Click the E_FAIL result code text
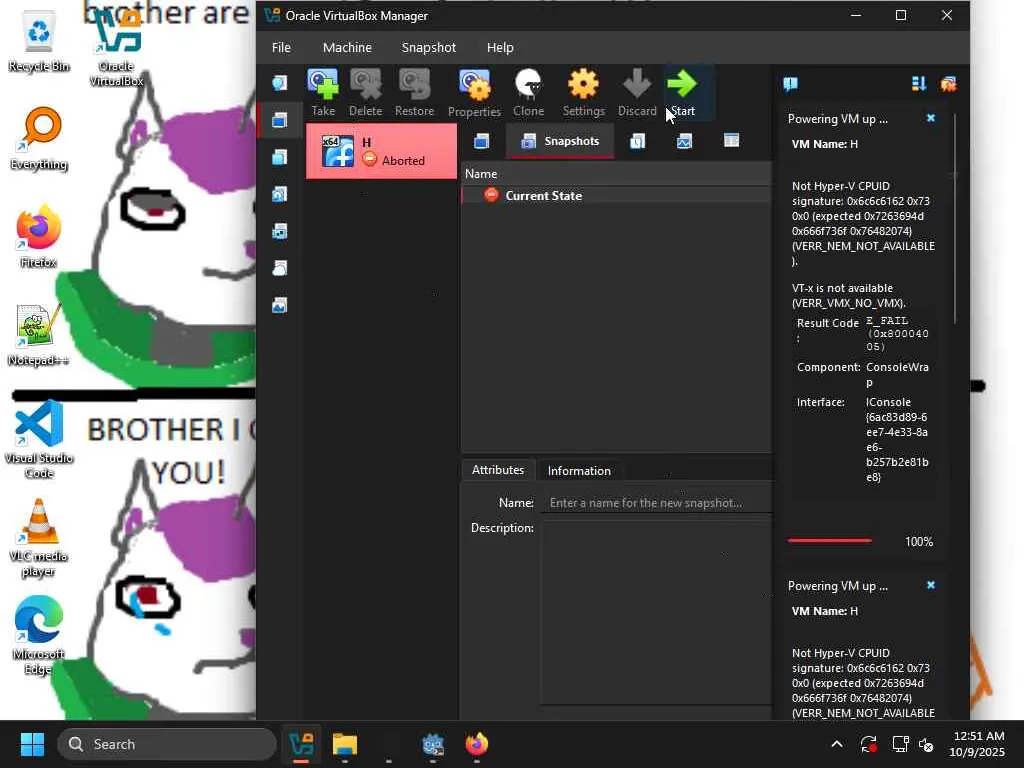1024x768 pixels. click(897, 333)
